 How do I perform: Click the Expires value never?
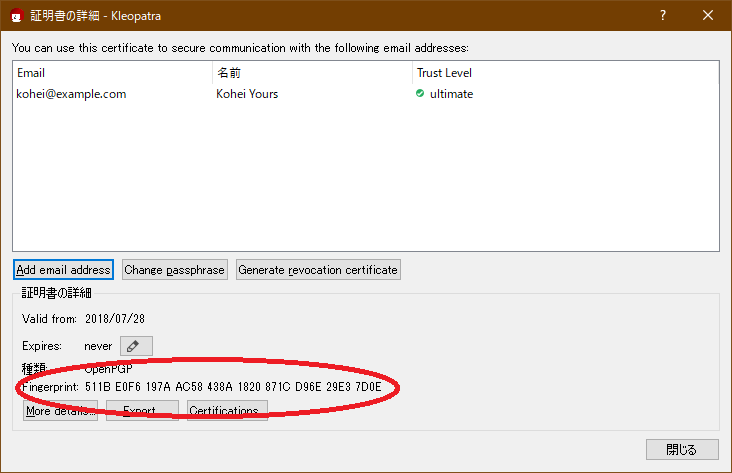click(x=98, y=346)
